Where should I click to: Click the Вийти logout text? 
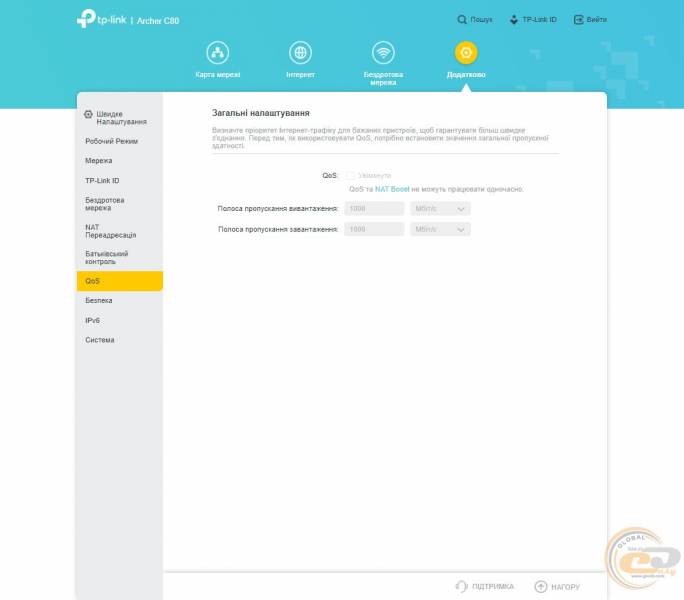point(596,20)
